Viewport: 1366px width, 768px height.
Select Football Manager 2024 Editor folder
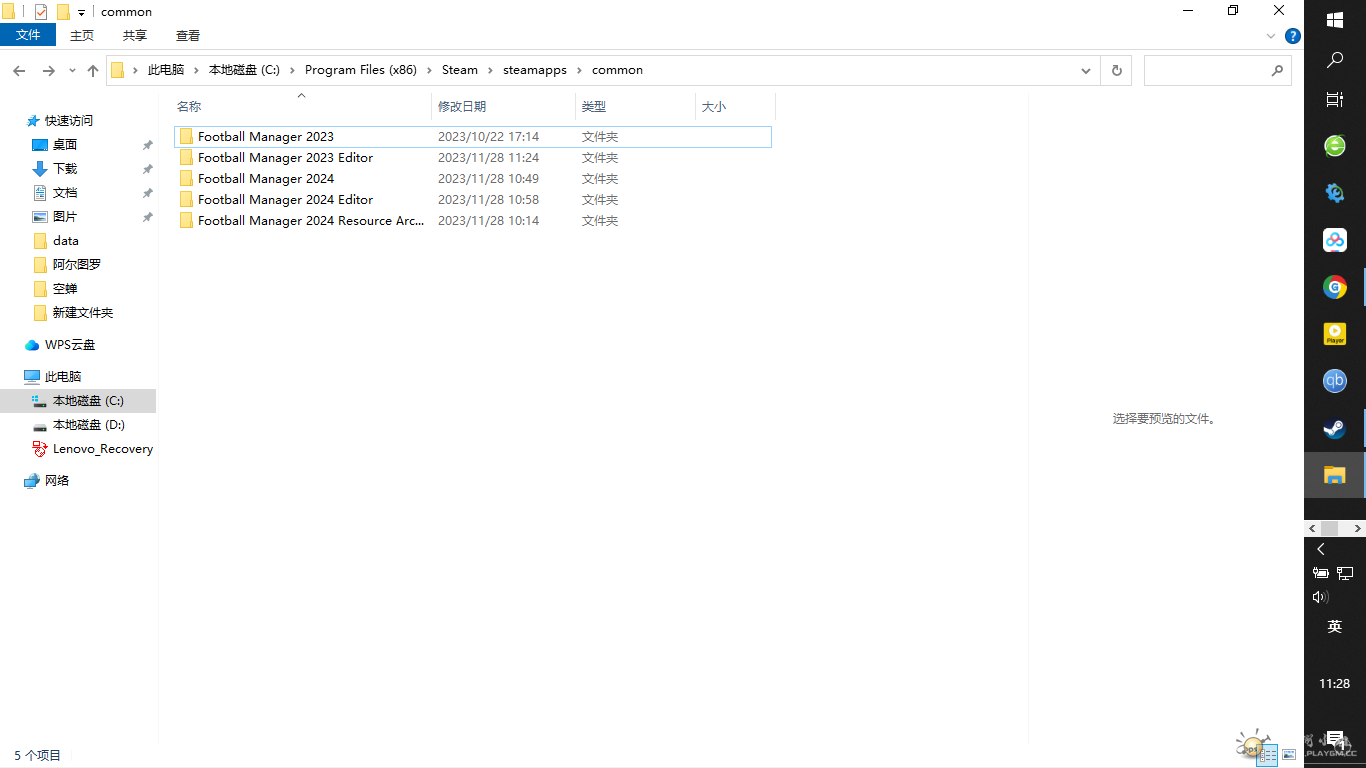coord(472,200)
